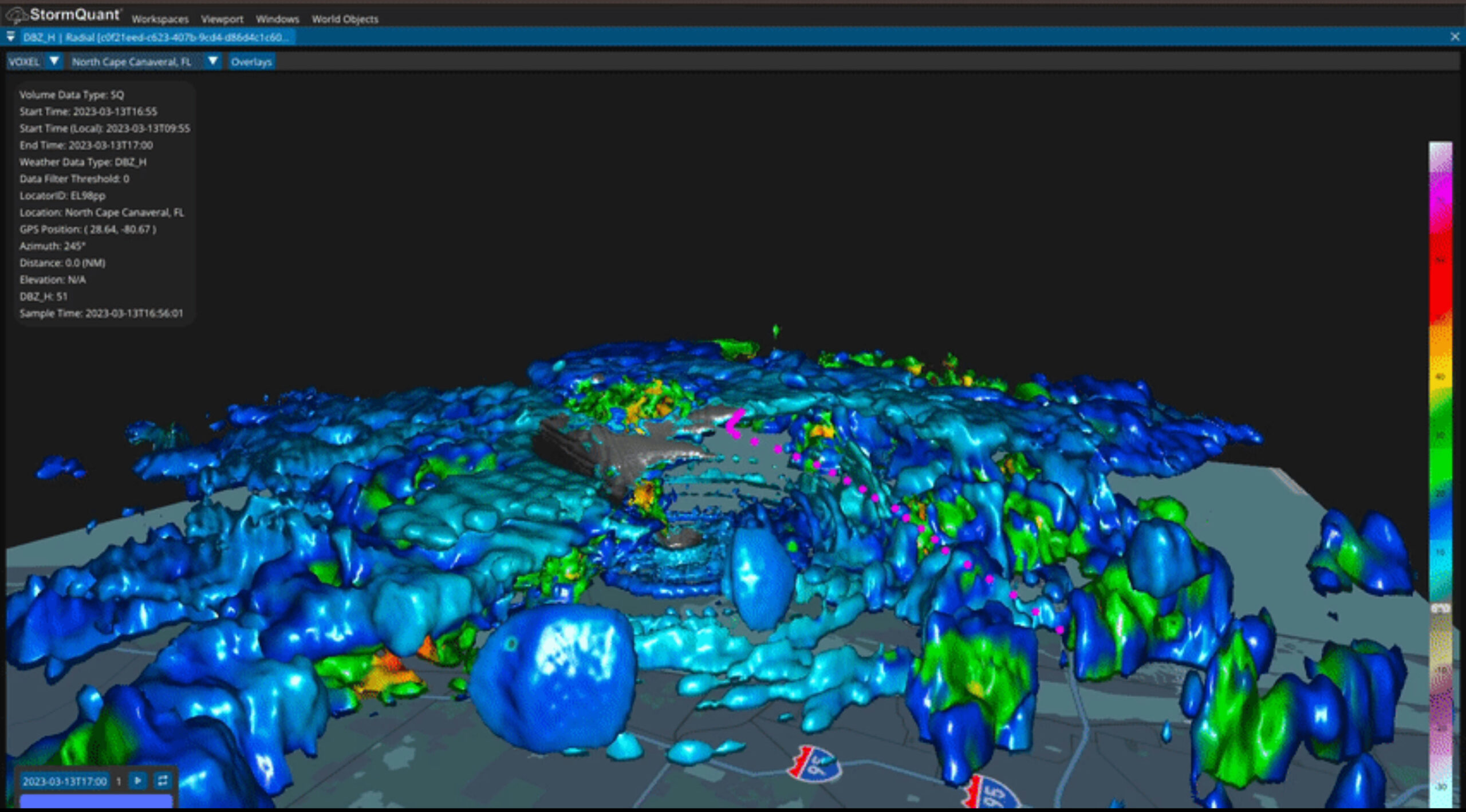1466x812 pixels.
Task: Toggle the loop playback icon
Action: coord(163,781)
